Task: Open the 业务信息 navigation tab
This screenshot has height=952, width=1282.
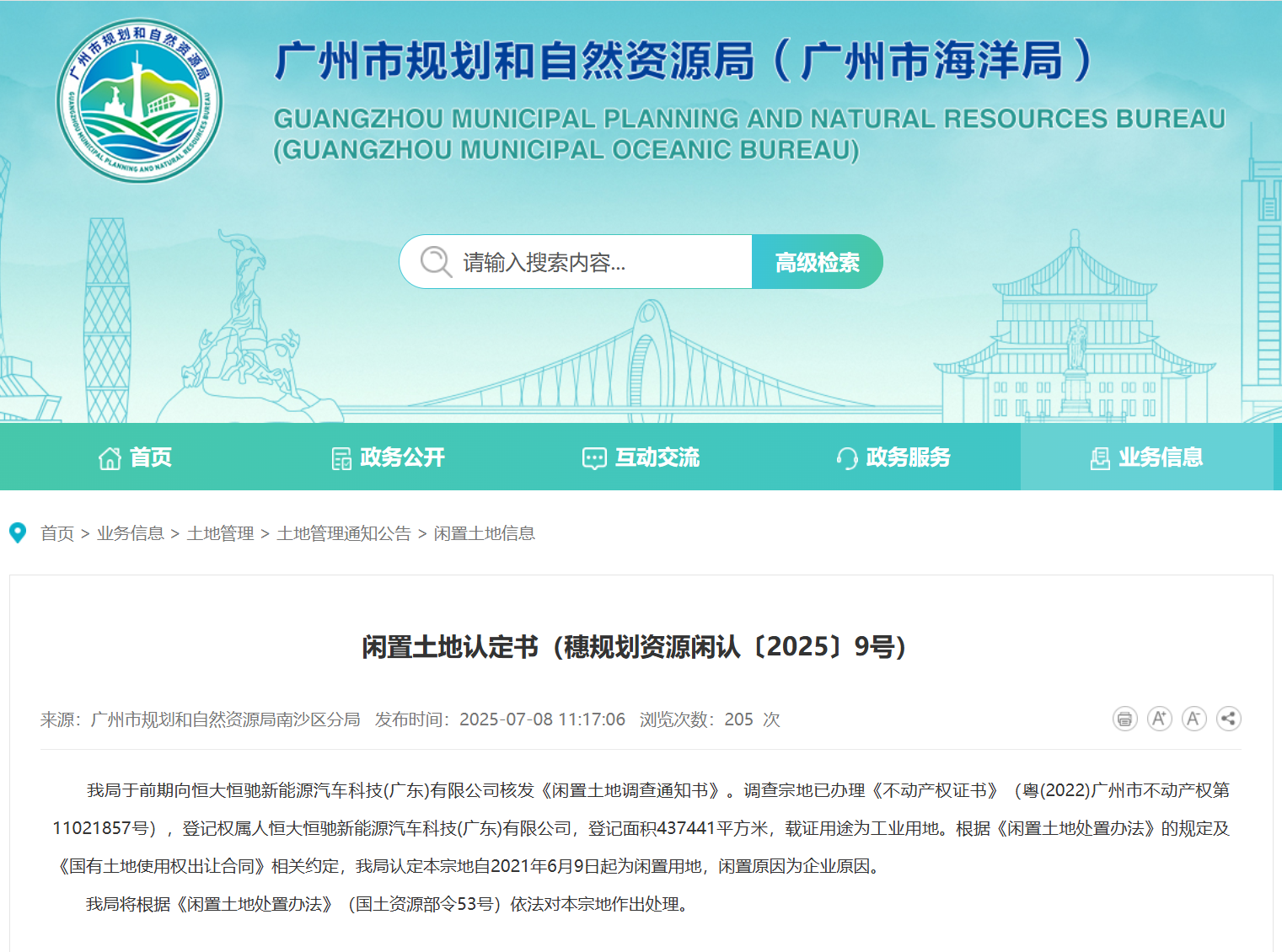Action: pyautogui.click(x=1146, y=457)
